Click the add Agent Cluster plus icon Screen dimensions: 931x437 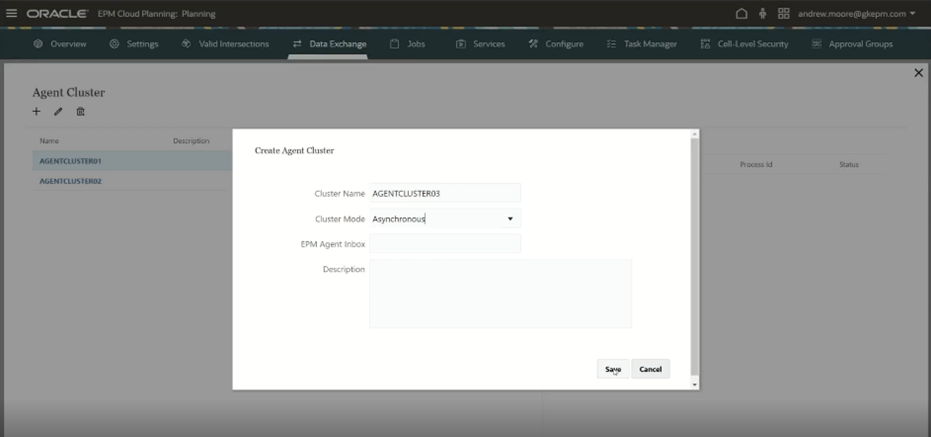click(37, 112)
